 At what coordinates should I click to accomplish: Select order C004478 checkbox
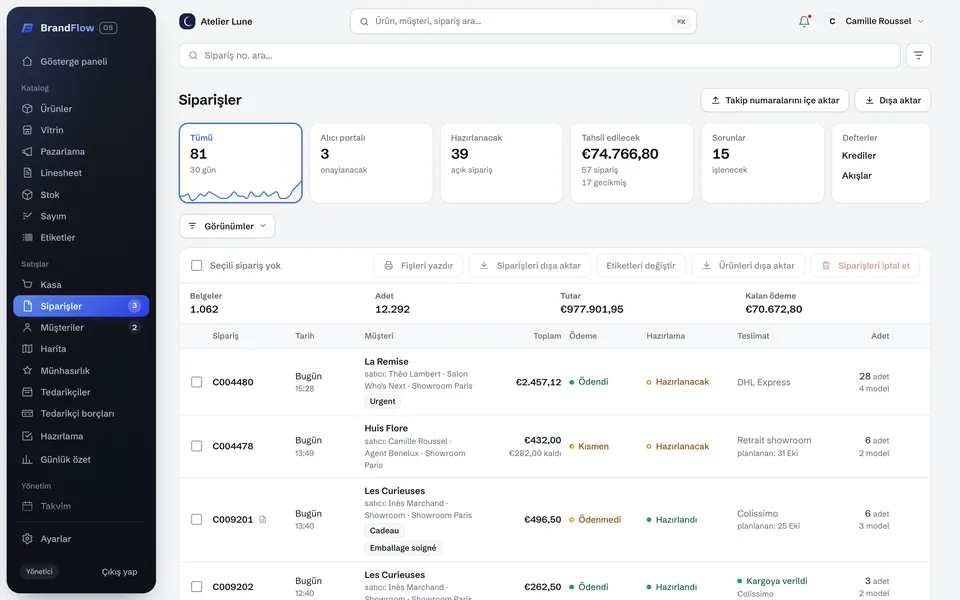tap(197, 446)
